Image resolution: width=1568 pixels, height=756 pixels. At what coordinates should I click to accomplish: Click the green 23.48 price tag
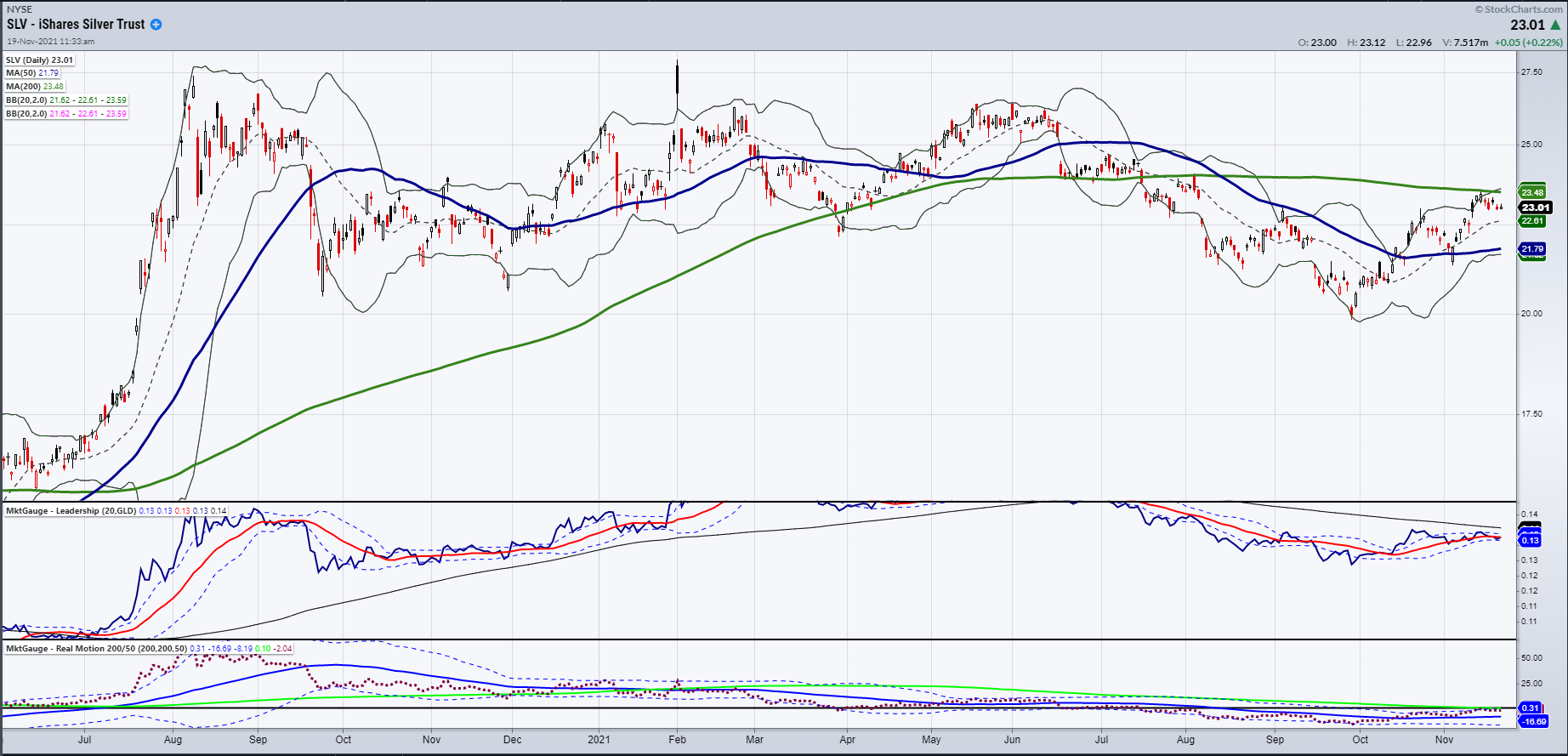[1532, 192]
